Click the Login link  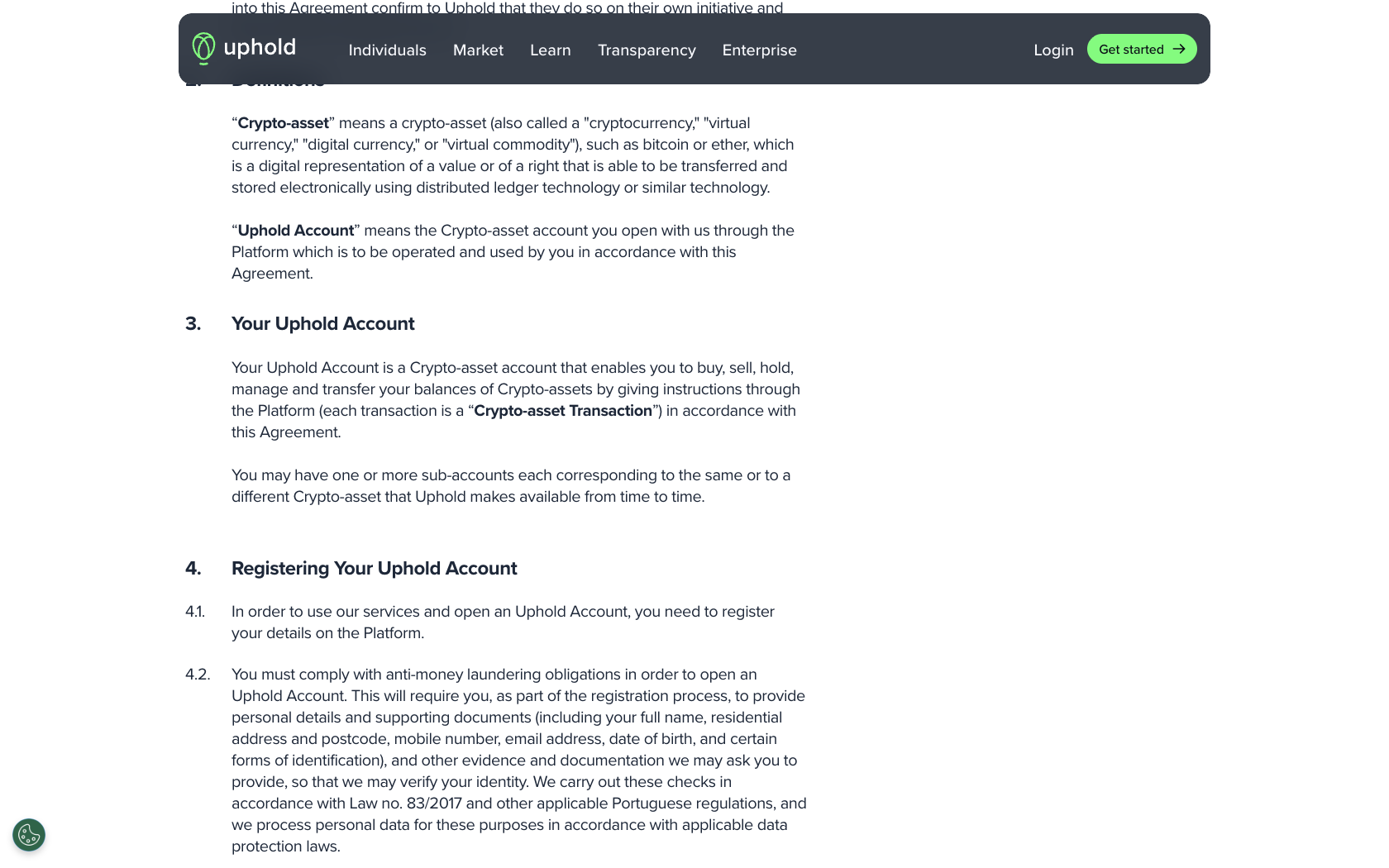tap(1053, 50)
